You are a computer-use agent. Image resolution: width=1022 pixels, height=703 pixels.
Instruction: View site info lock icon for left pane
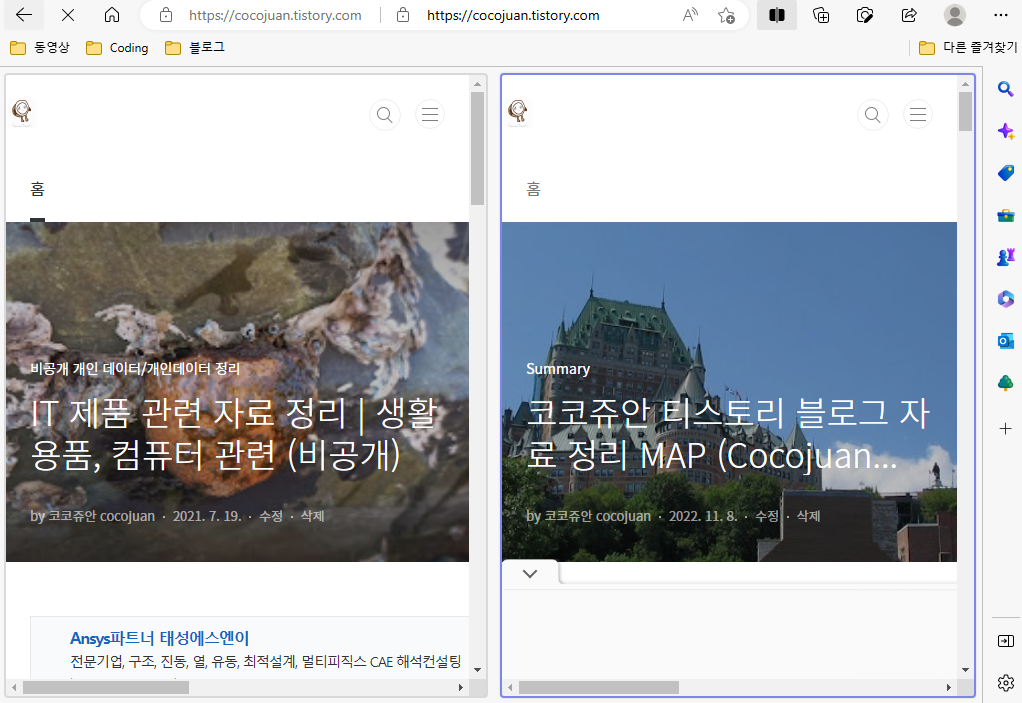(166, 15)
